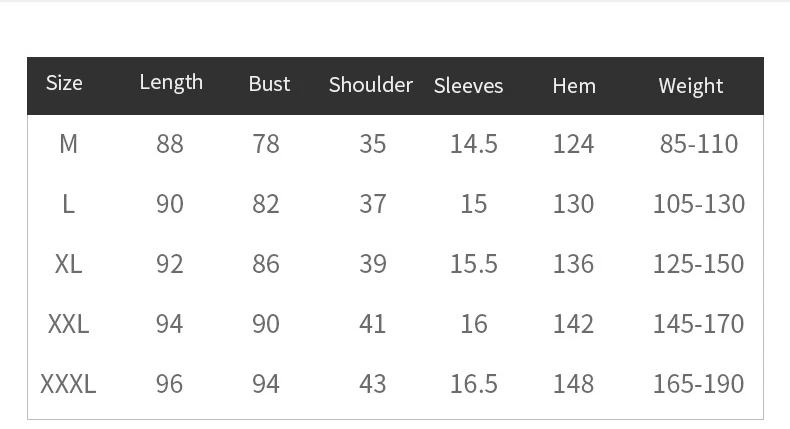Click the Weight column header
This screenshot has height=429, width=790.
[x=690, y=86]
